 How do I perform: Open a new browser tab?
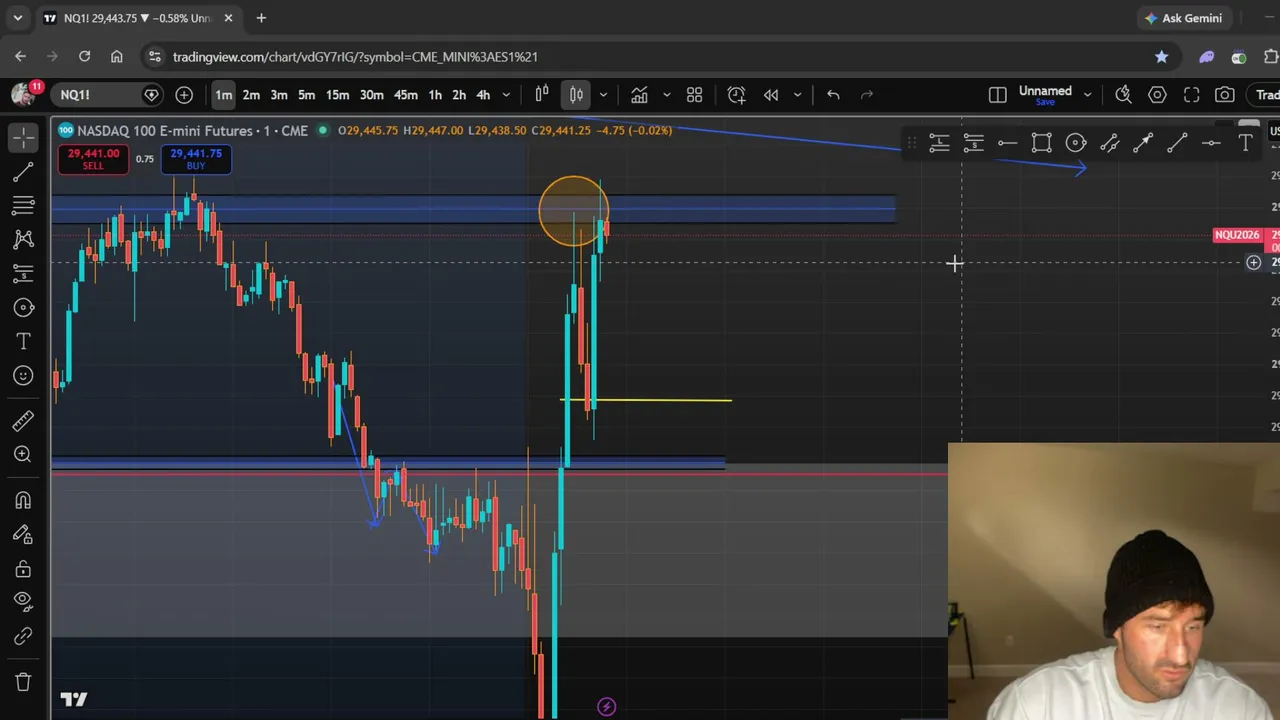pyautogui.click(x=261, y=18)
